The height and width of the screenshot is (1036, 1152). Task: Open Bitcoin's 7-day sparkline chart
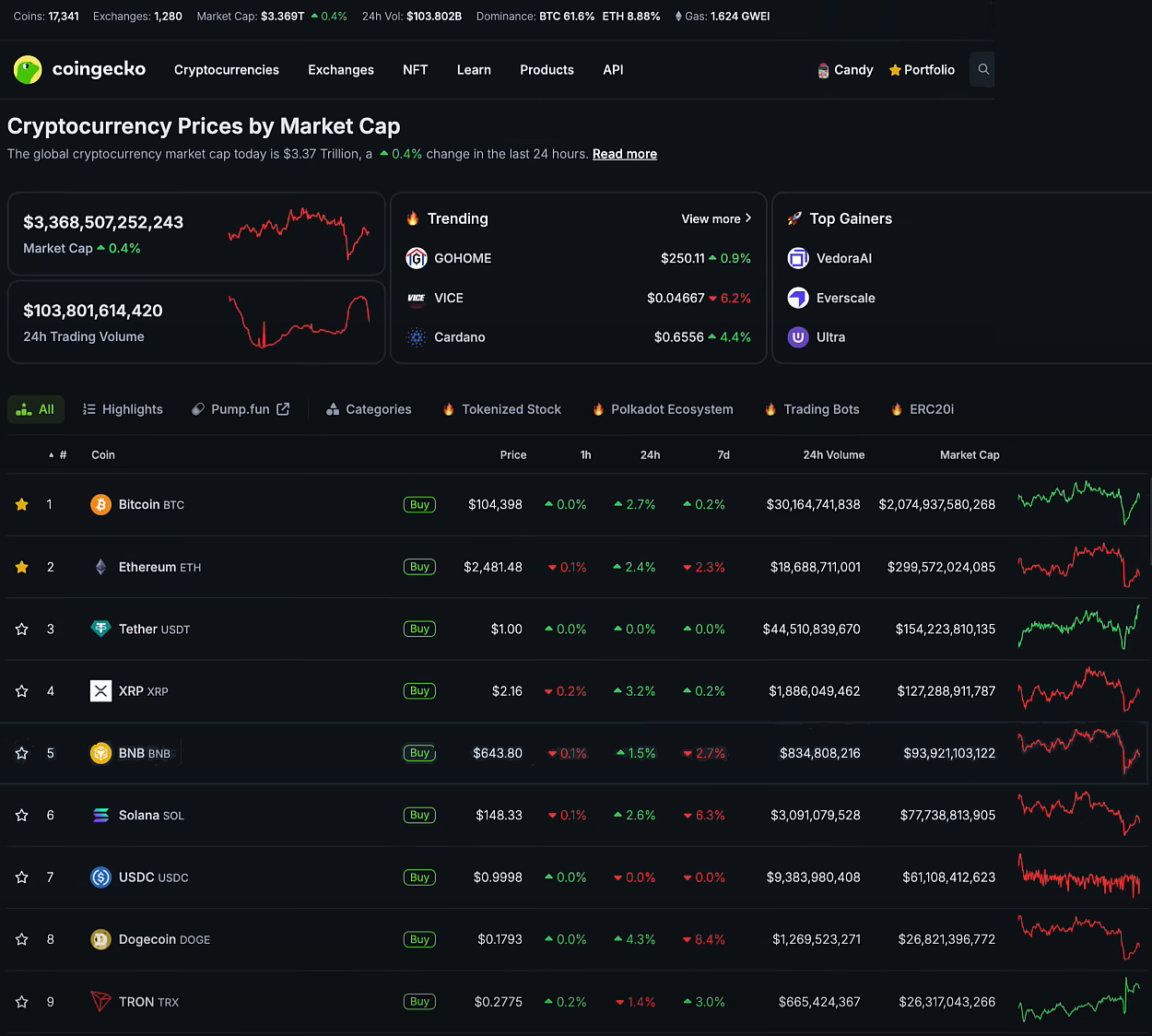tap(1078, 502)
